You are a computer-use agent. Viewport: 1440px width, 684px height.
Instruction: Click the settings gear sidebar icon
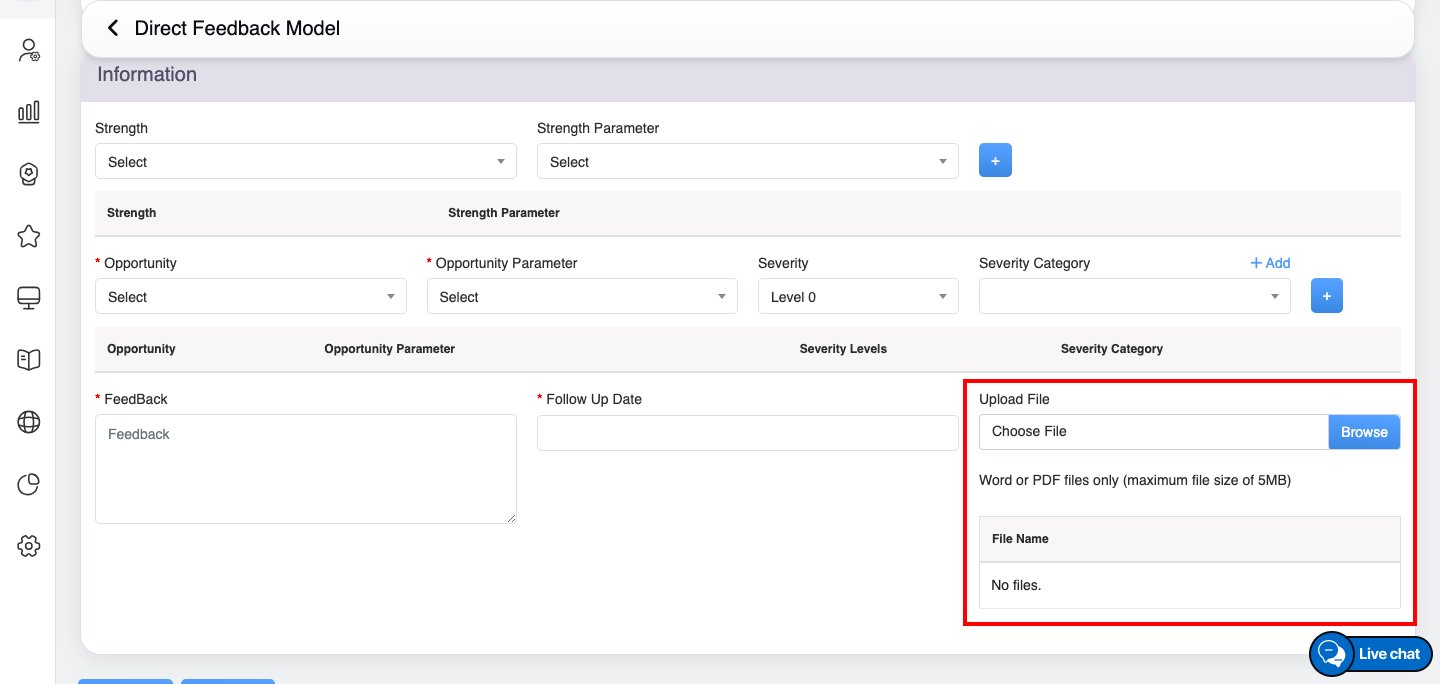29,546
